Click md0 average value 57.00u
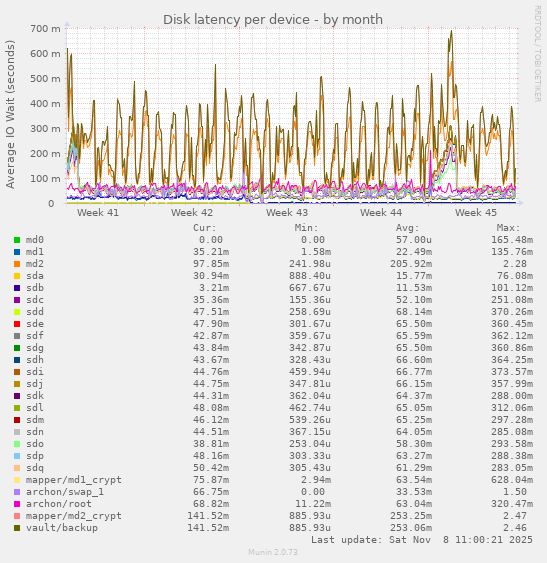The width and height of the screenshot is (547, 563). click(x=414, y=240)
